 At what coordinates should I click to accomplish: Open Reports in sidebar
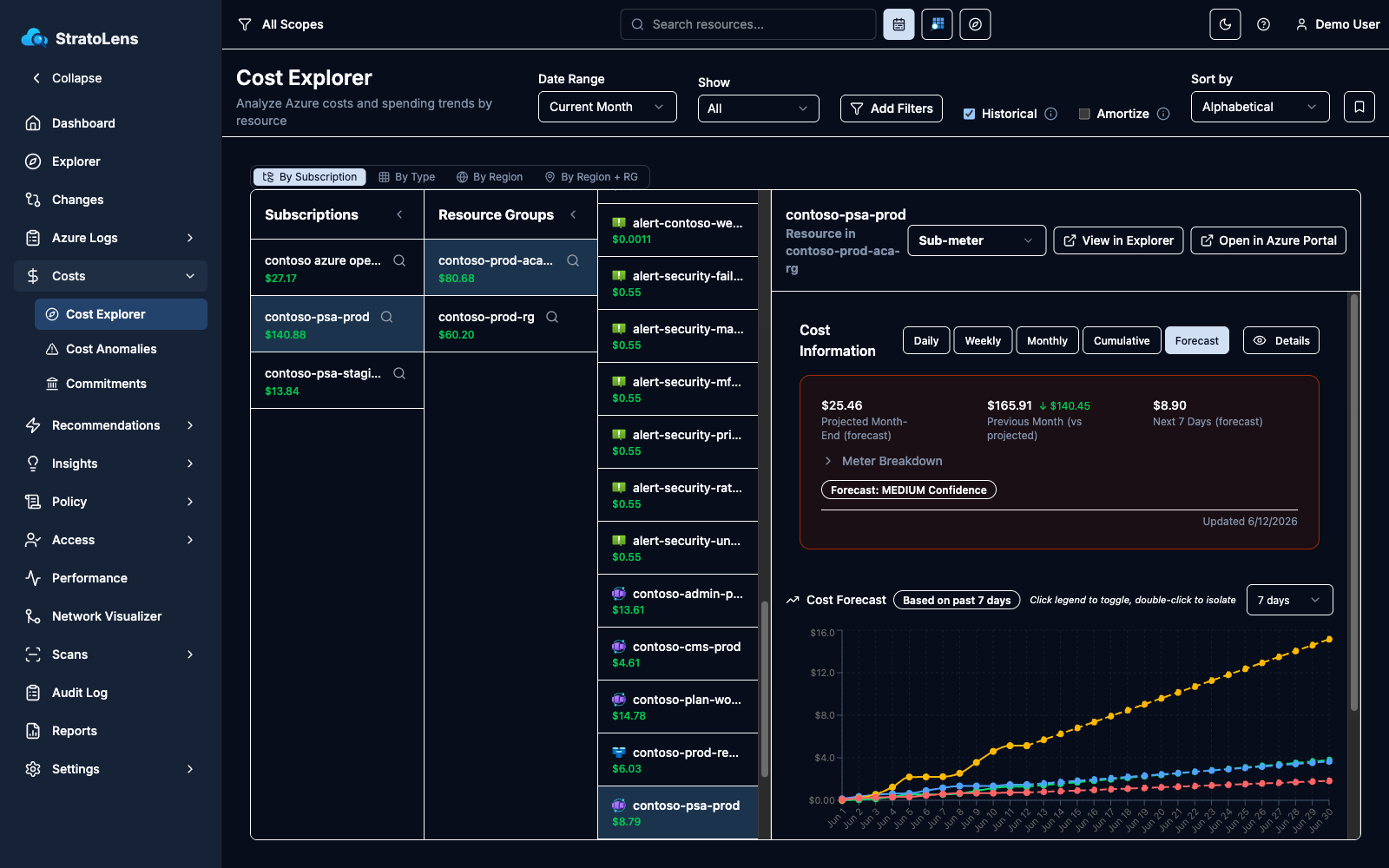click(110, 731)
